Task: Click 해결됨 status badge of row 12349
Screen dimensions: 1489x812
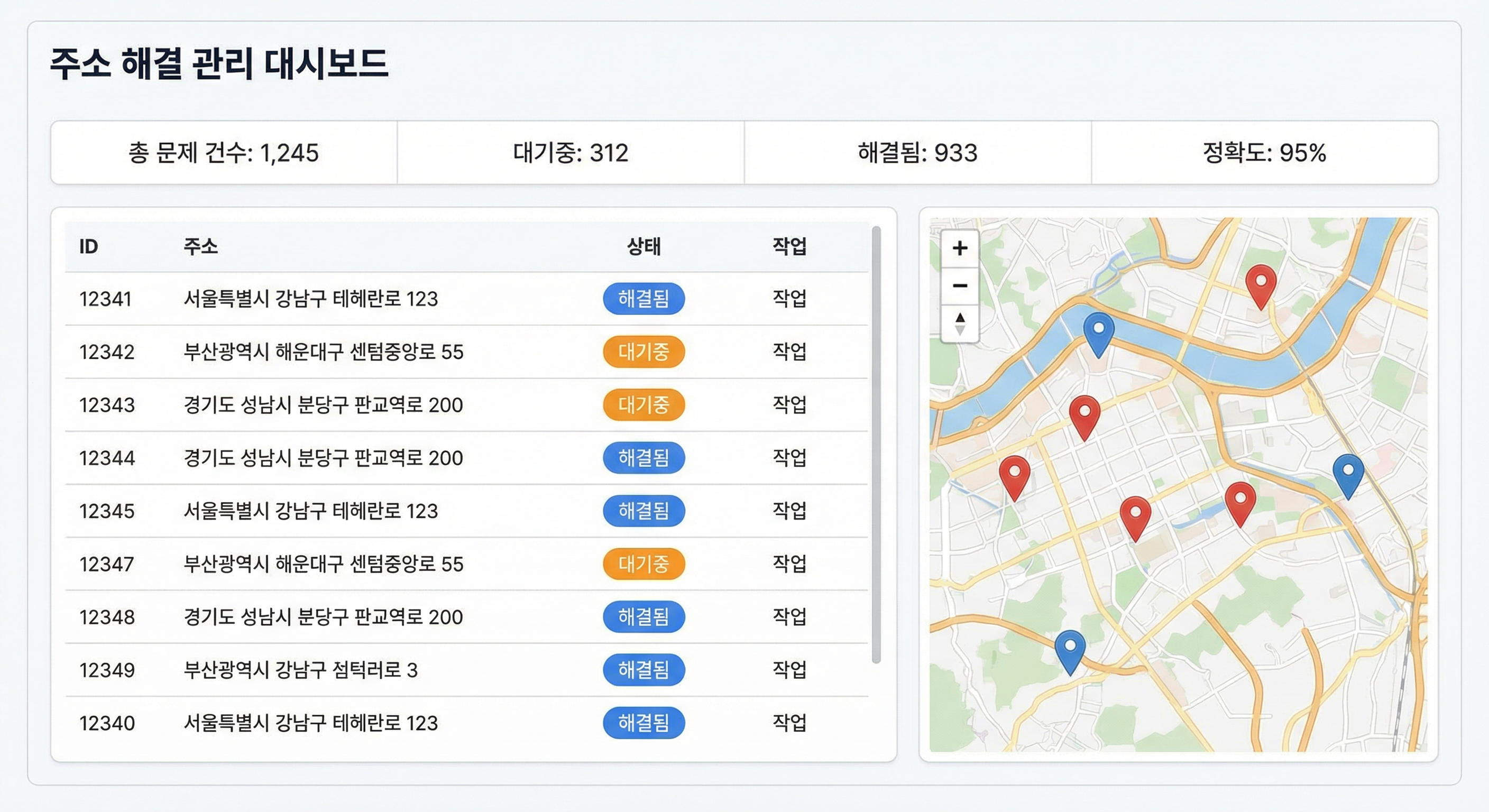Action: pos(644,670)
